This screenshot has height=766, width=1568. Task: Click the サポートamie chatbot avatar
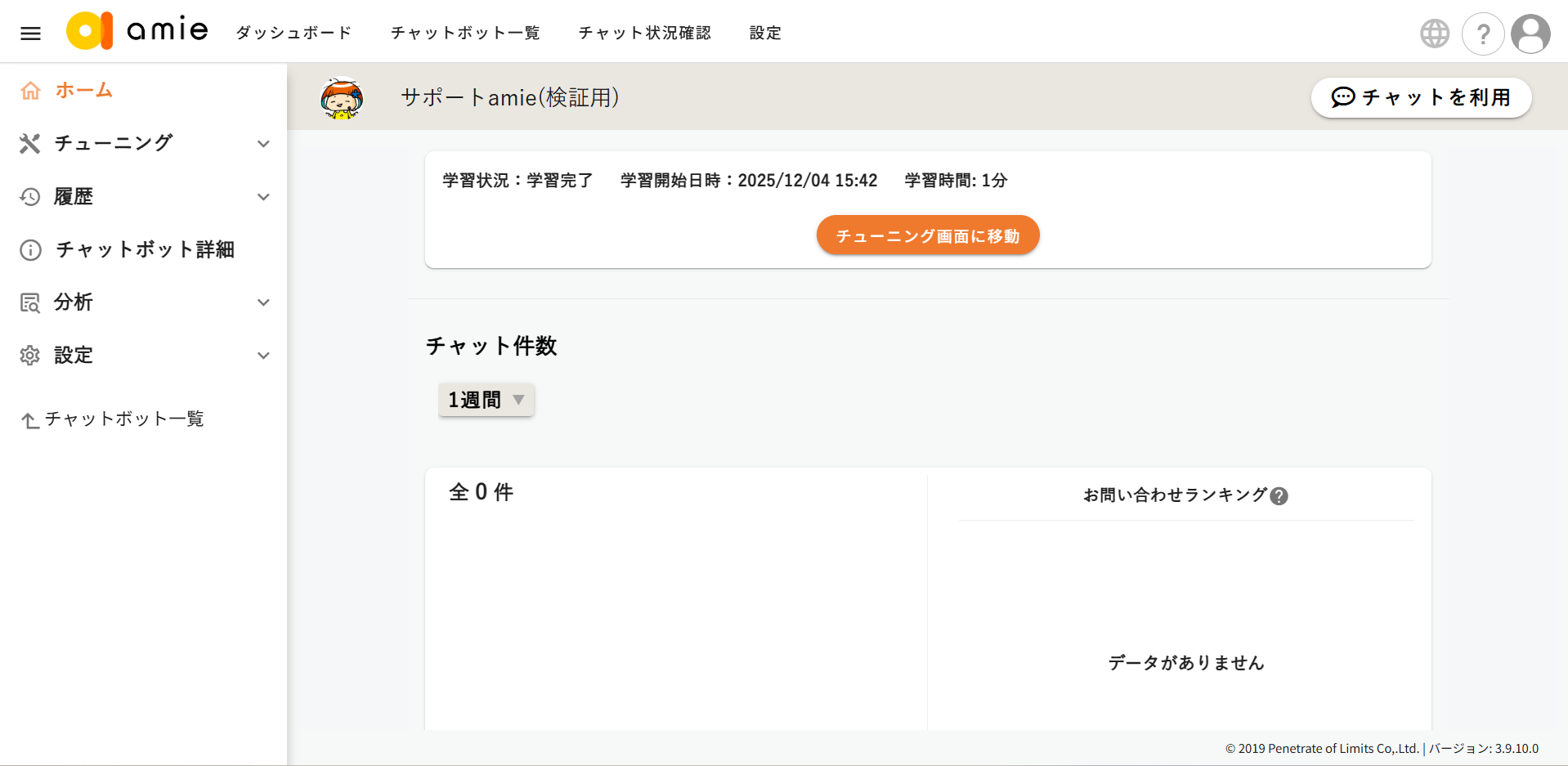(x=342, y=98)
